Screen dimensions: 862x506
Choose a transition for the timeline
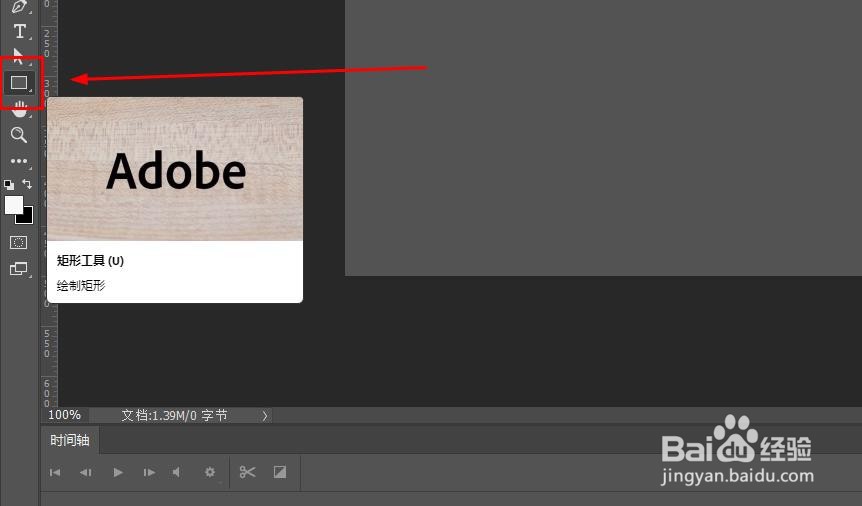point(280,472)
